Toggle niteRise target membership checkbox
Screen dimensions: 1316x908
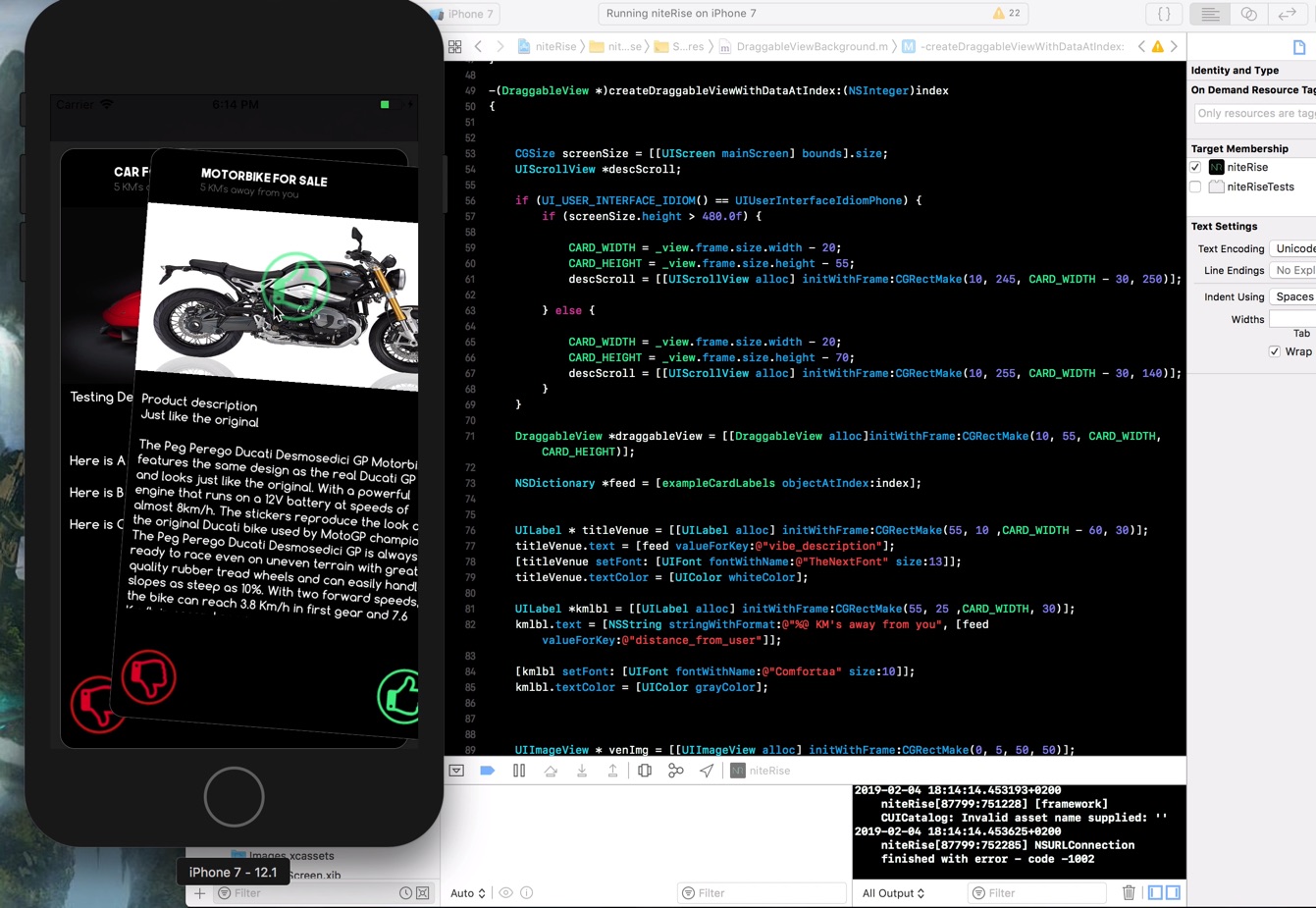coord(1195,167)
